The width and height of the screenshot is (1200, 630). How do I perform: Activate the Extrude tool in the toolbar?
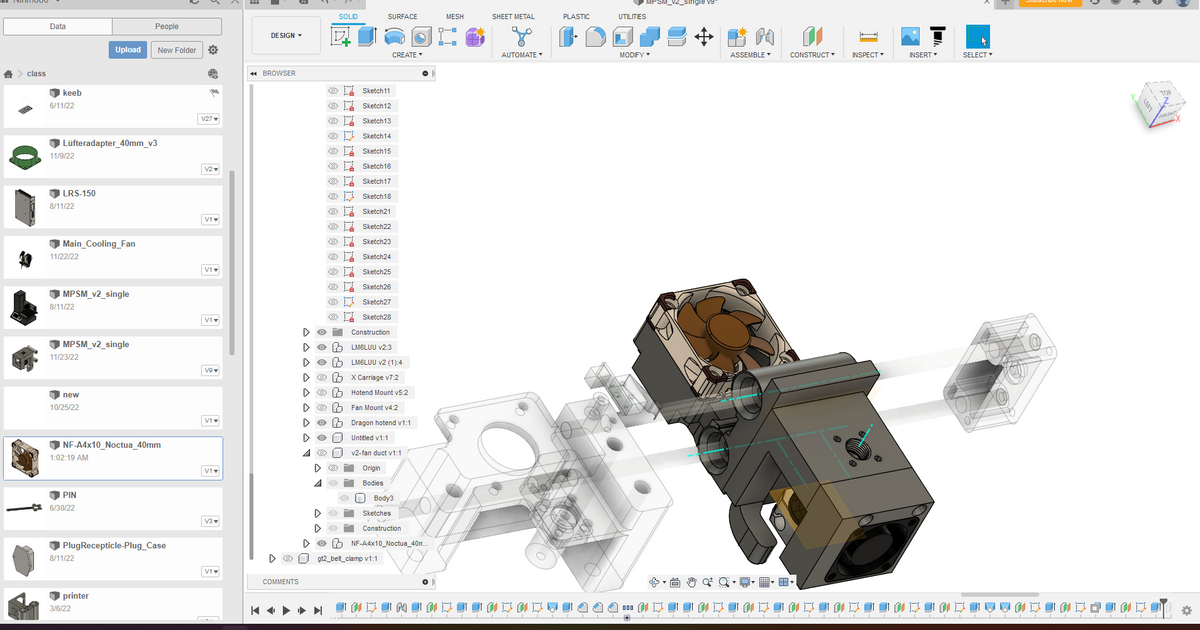[366, 36]
